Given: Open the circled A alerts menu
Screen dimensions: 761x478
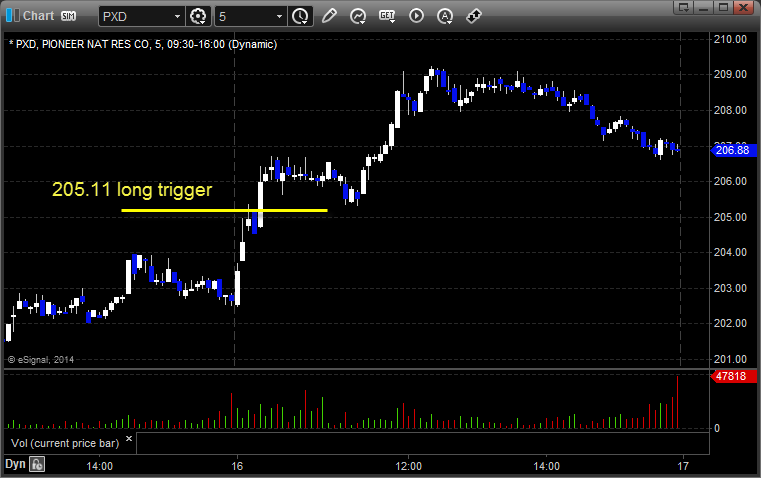Looking at the screenshot, I should tap(445, 16).
